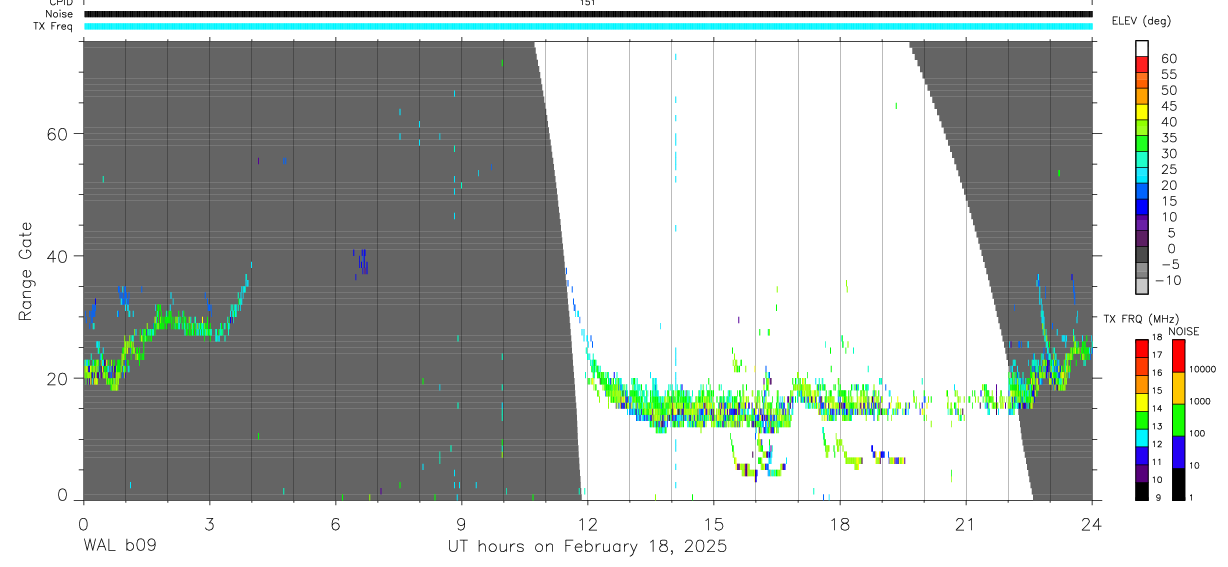The width and height of the screenshot is (1228, 567).
Task: Click the '55' label on the ELEV scale
Action: [1168, 74]
